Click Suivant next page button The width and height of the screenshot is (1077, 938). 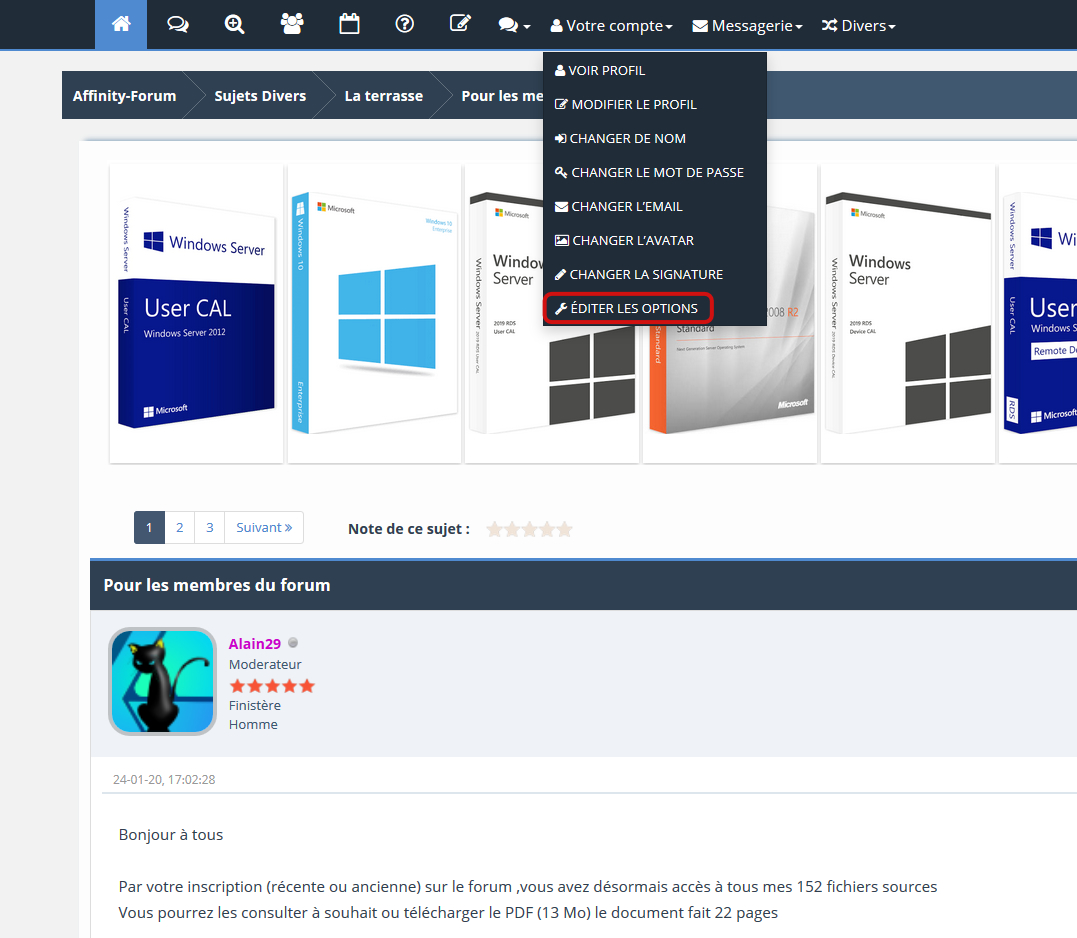click(264, 527)
